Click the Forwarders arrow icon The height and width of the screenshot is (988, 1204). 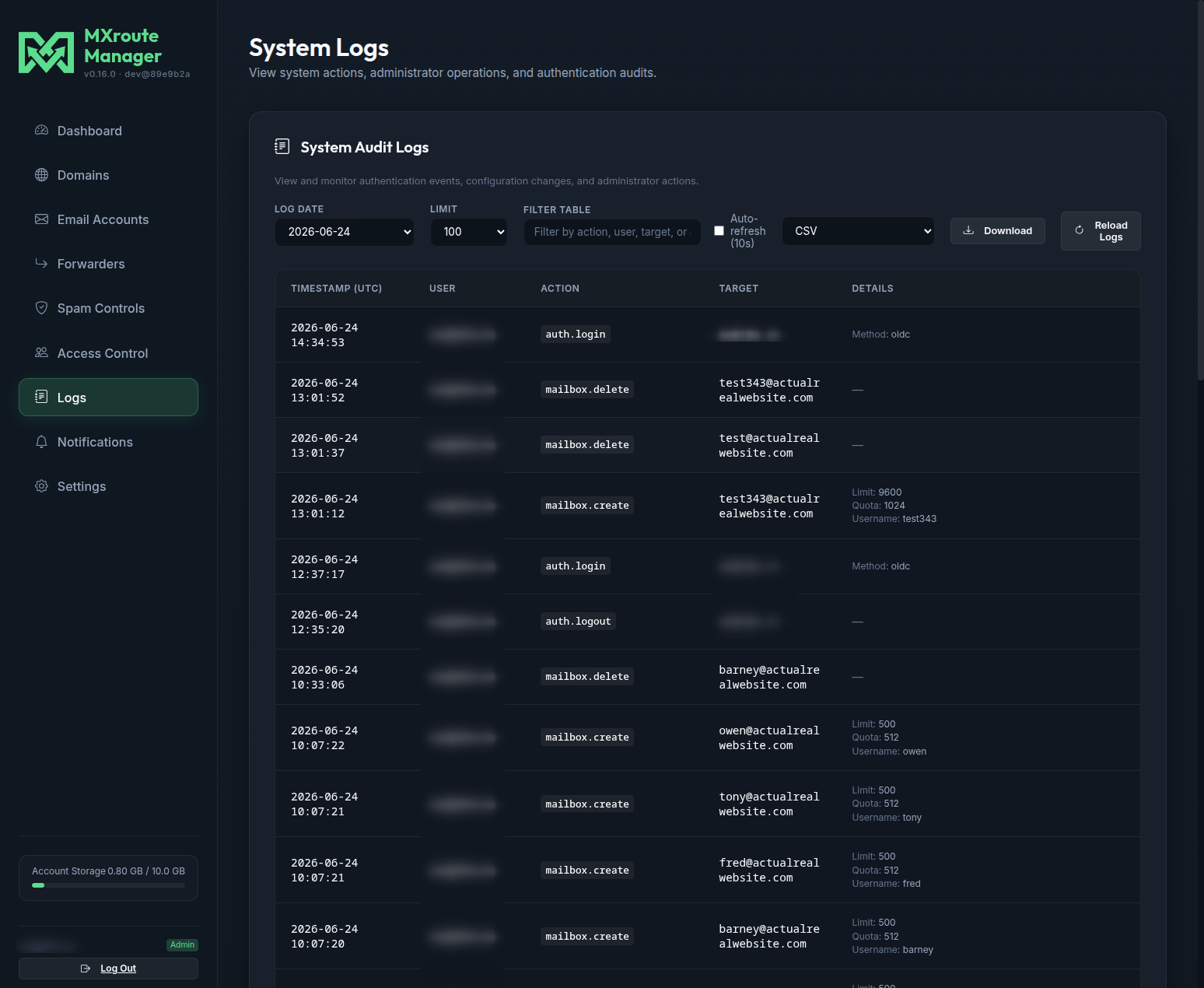42,264
